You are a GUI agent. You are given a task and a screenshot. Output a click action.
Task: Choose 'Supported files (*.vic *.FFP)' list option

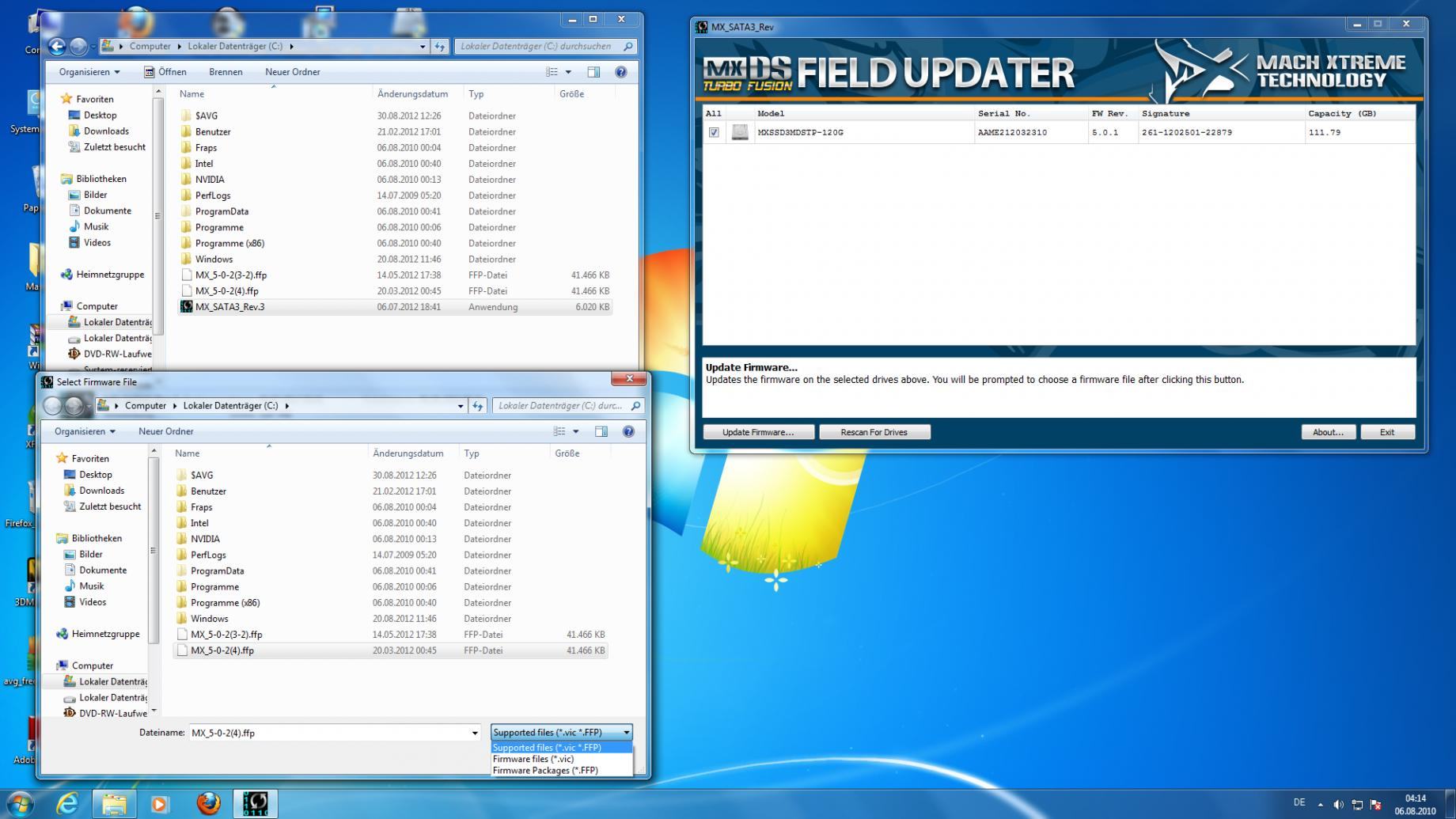(562, 747)
